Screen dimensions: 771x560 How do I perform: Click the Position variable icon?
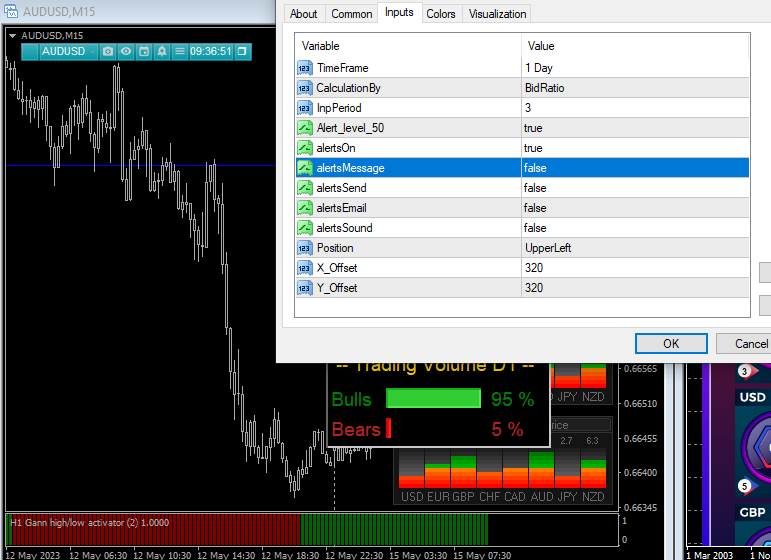tap(305, 248)
